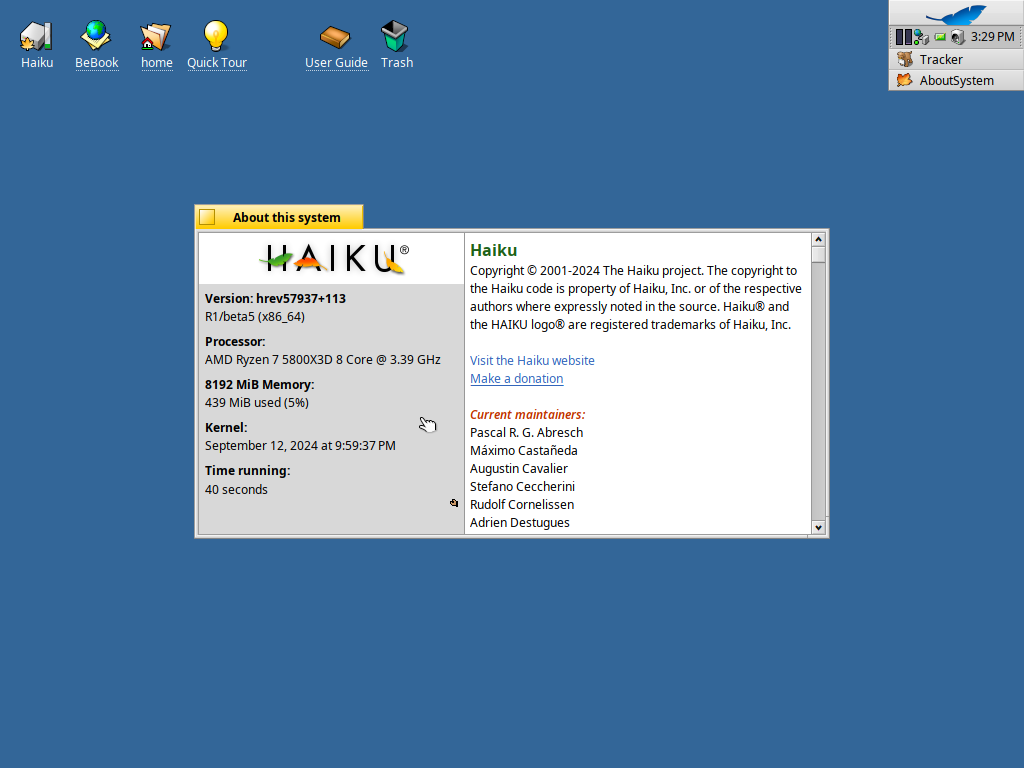Open the User Guide book icon
This screenshot has width=1024, height=768.
(335, 37)
